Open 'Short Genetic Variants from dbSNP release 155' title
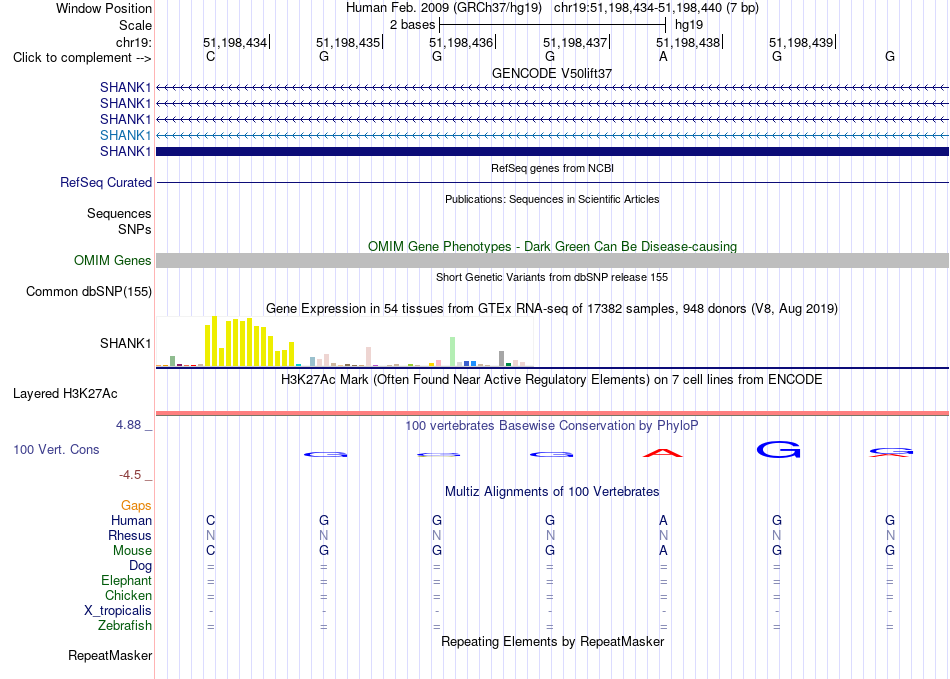The height and width of the screenshot is (679, 950). click(552, 277)
